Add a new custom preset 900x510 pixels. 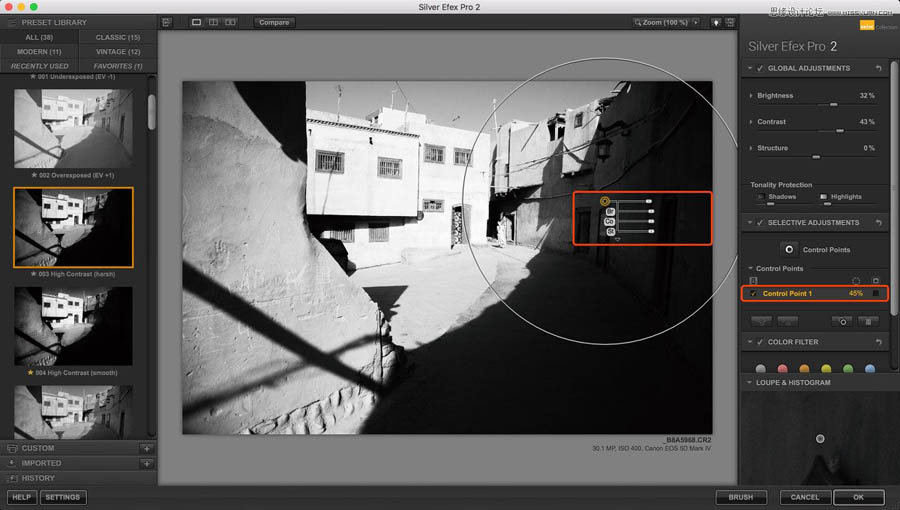[147, 449]
